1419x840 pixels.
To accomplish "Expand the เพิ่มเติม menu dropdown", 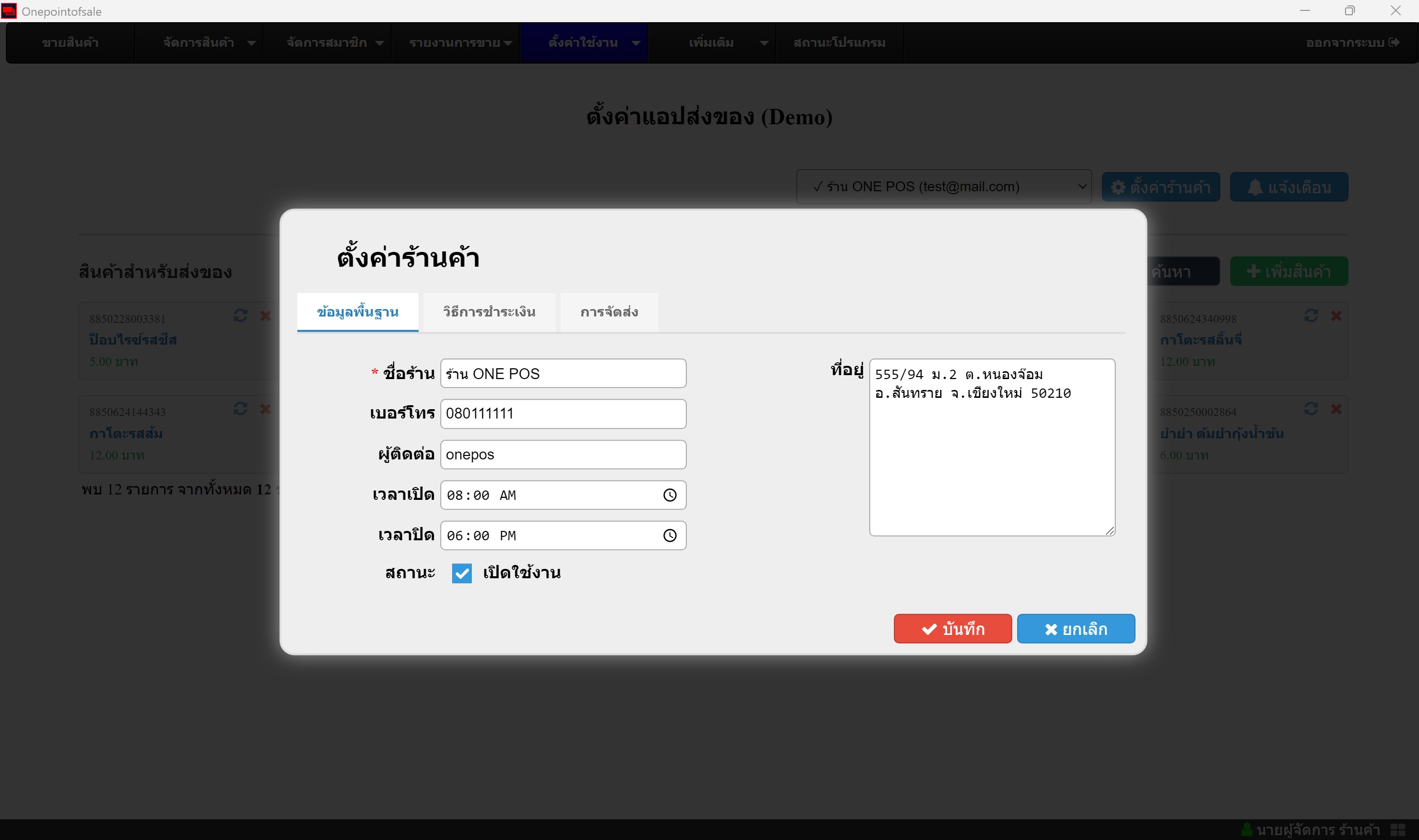I will (764, 43).
